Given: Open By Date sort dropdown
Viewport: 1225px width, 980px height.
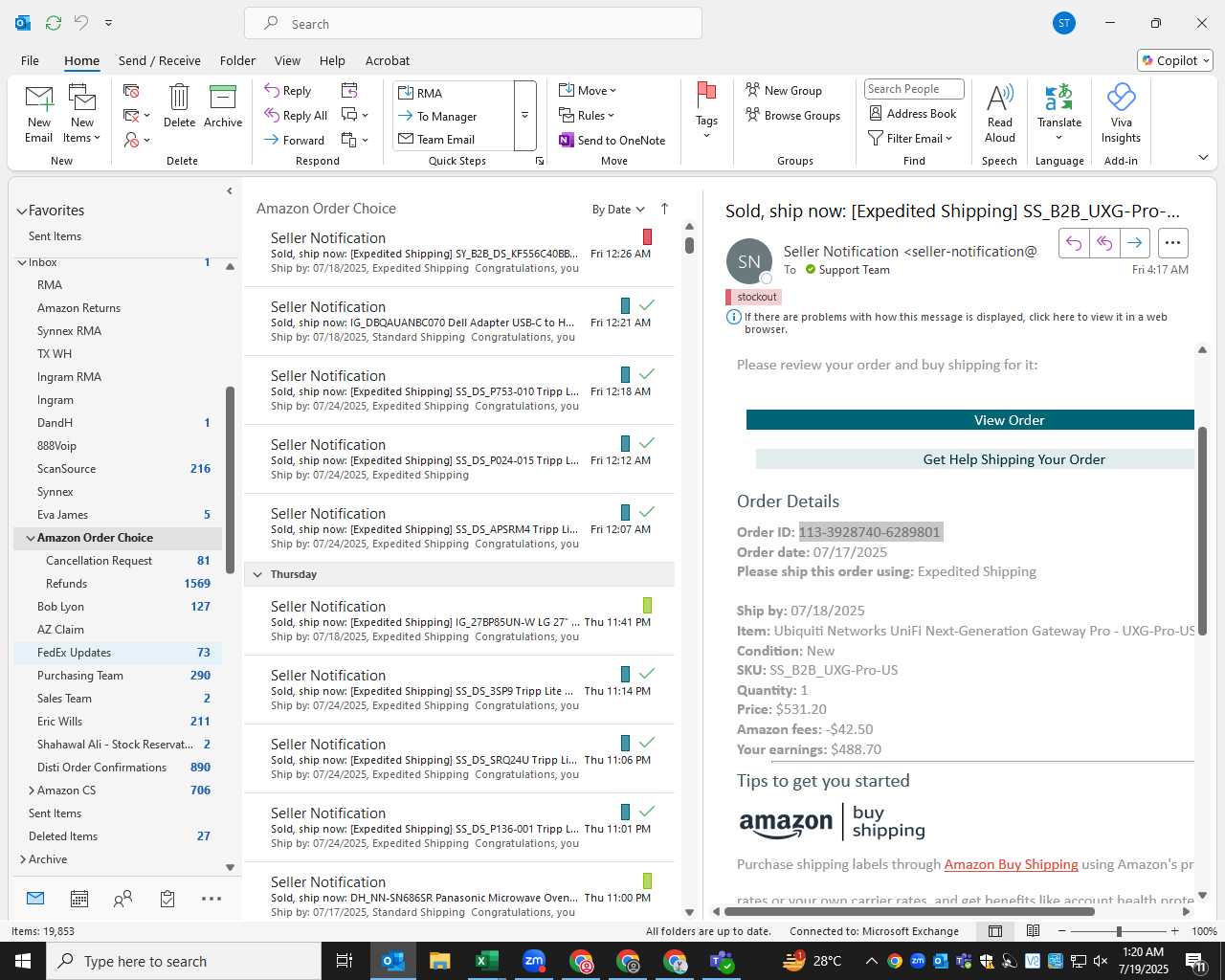Looking at the screenshot, I should [x=618, y=210].
